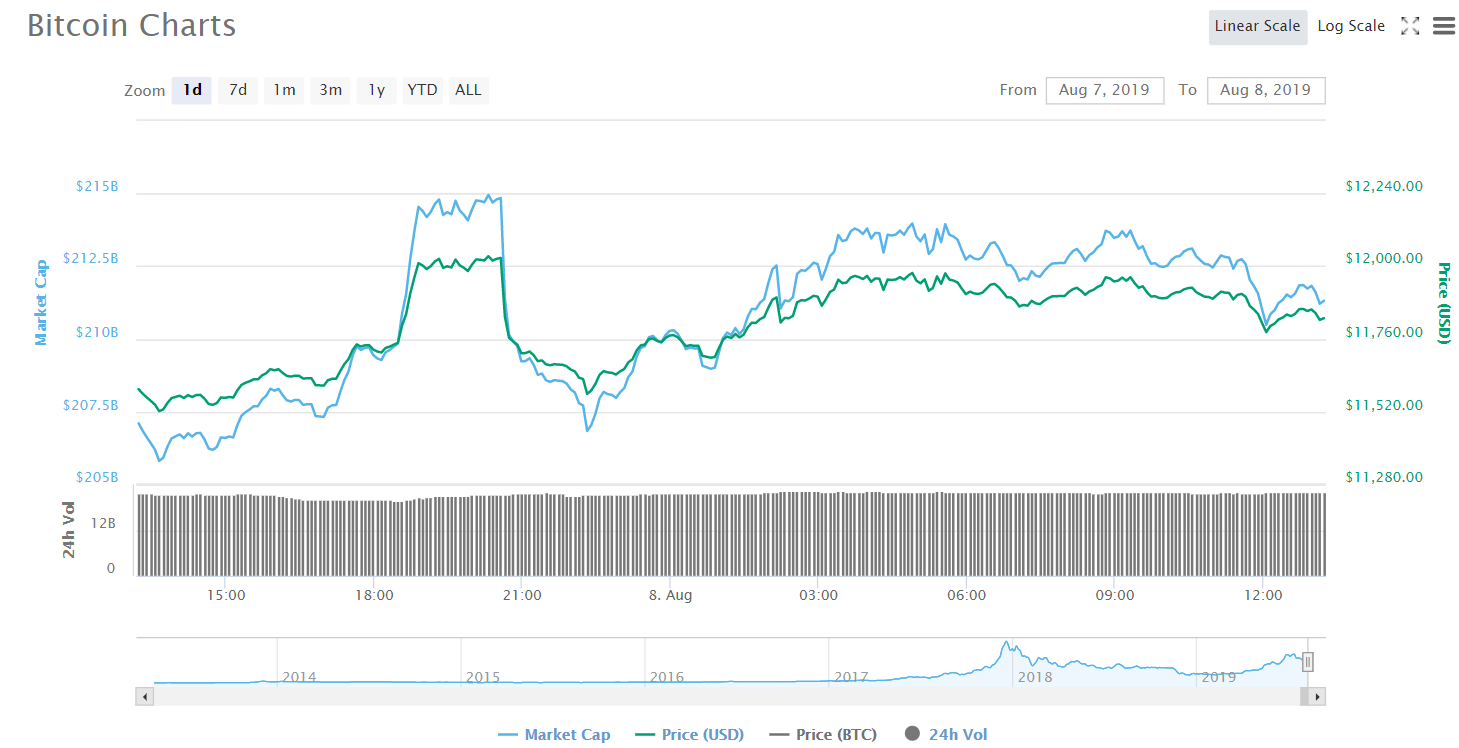Edit the To date field

point(1266,90)
